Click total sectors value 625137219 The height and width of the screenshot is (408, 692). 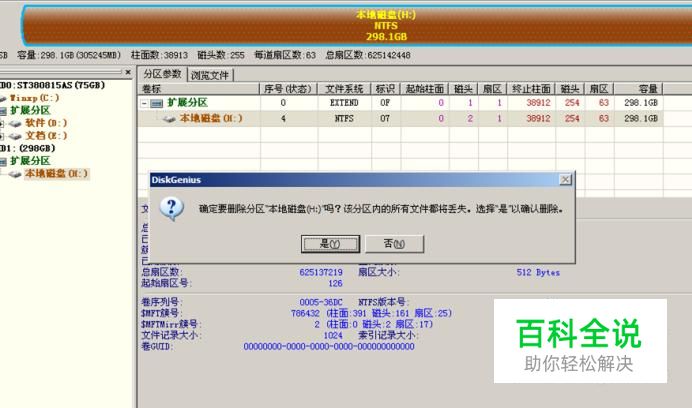[321, 272]
